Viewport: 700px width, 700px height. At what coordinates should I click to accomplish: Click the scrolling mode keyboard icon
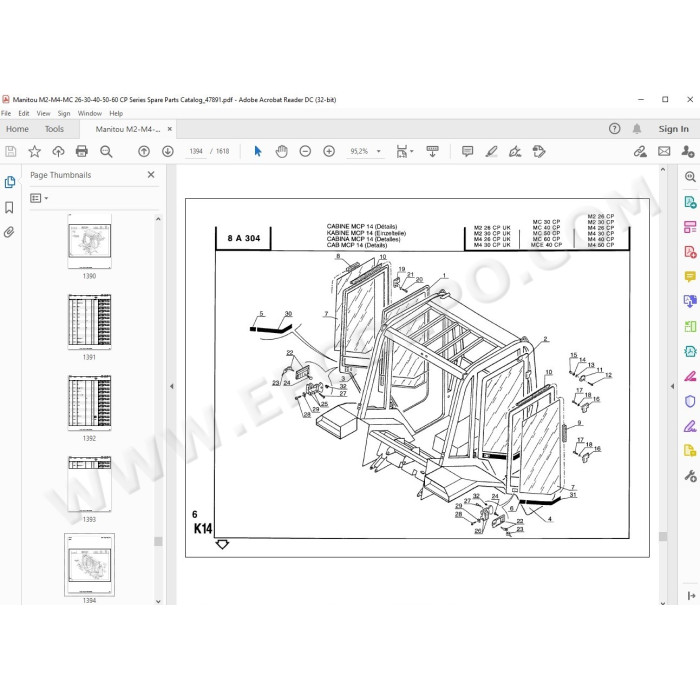click(432, 151)
